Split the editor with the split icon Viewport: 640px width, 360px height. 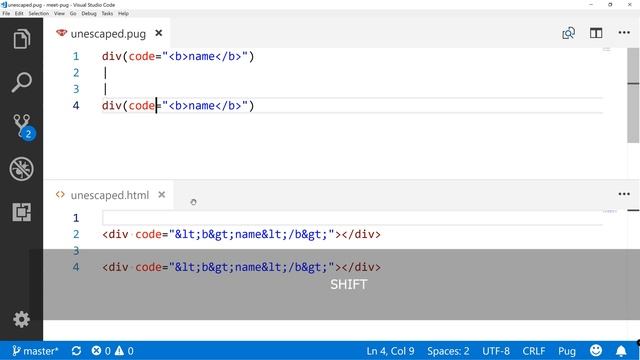[x=596, y=33]
